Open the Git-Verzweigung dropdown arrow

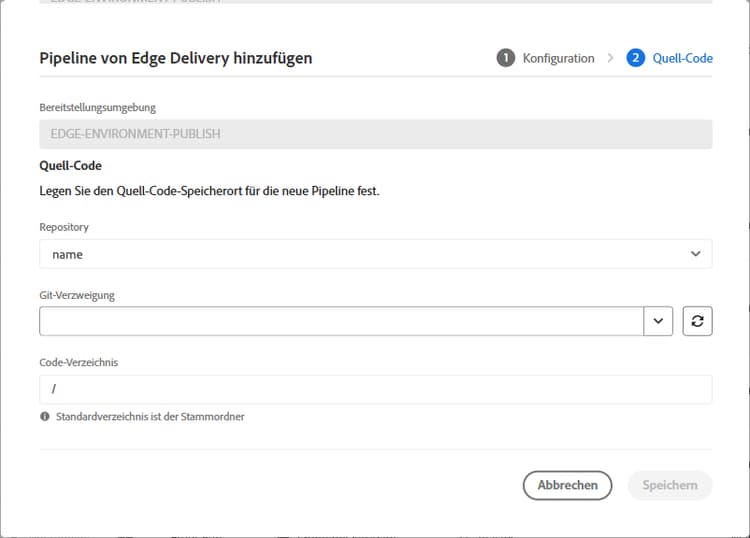(658, 321)
